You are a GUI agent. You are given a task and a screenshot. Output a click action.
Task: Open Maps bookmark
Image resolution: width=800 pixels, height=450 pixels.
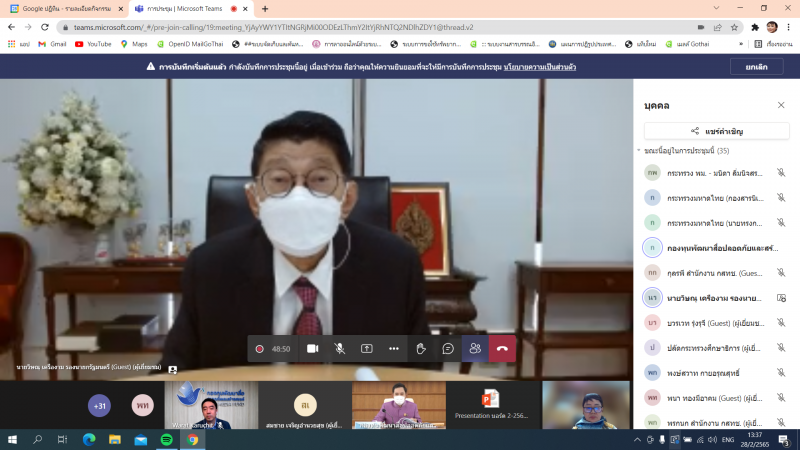pos(134,44)
